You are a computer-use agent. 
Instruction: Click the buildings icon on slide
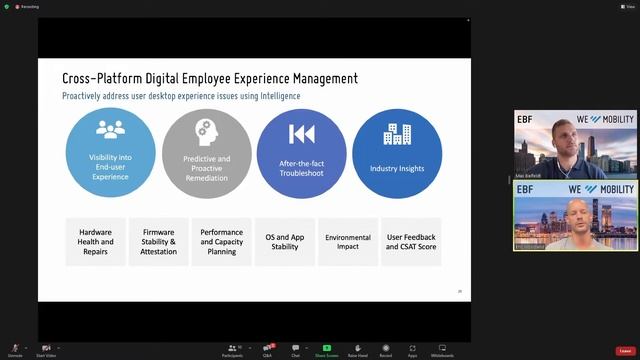tap(397, 134)
